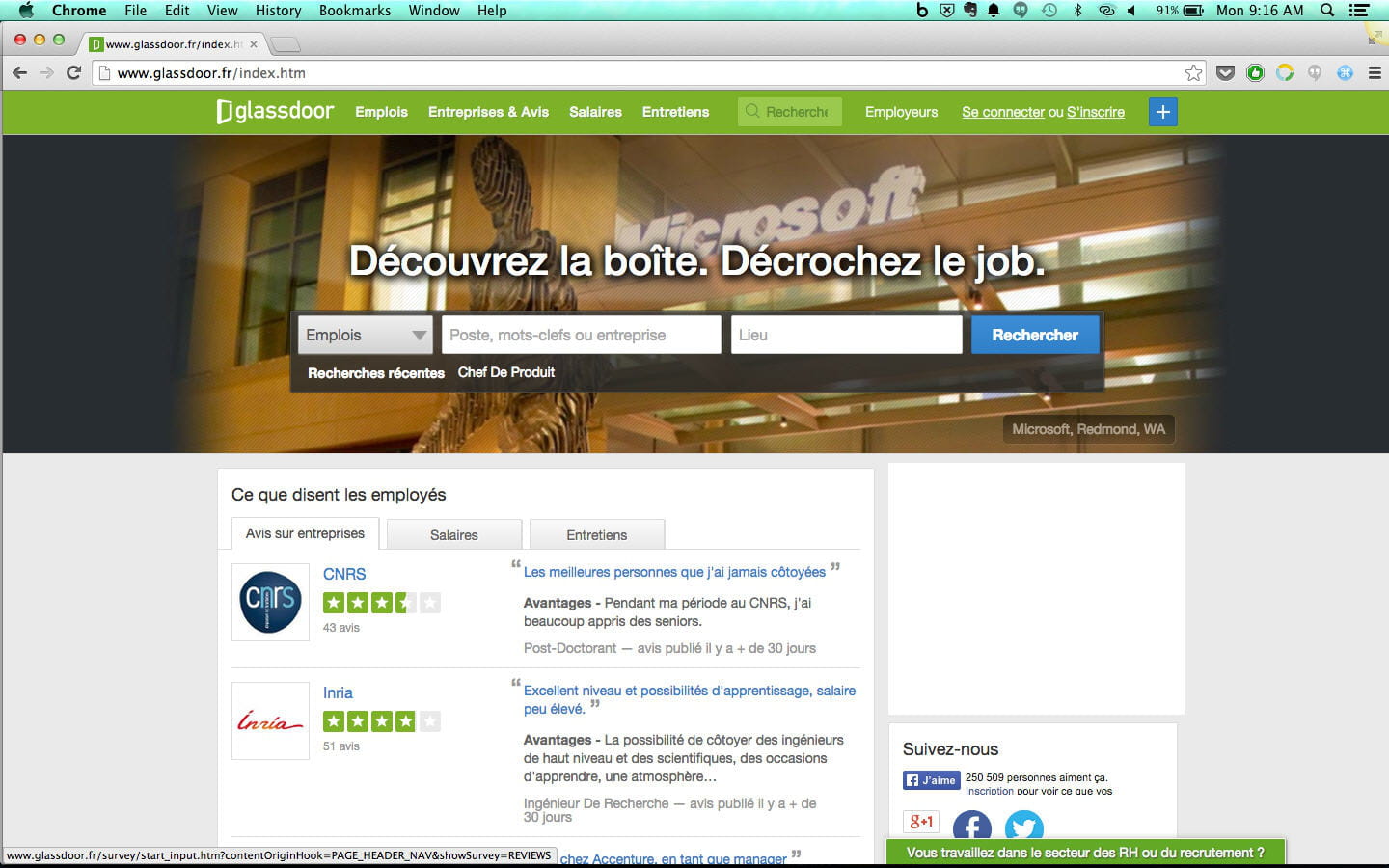
Task: Bookmark page with the star icon
Action: 1193,73
